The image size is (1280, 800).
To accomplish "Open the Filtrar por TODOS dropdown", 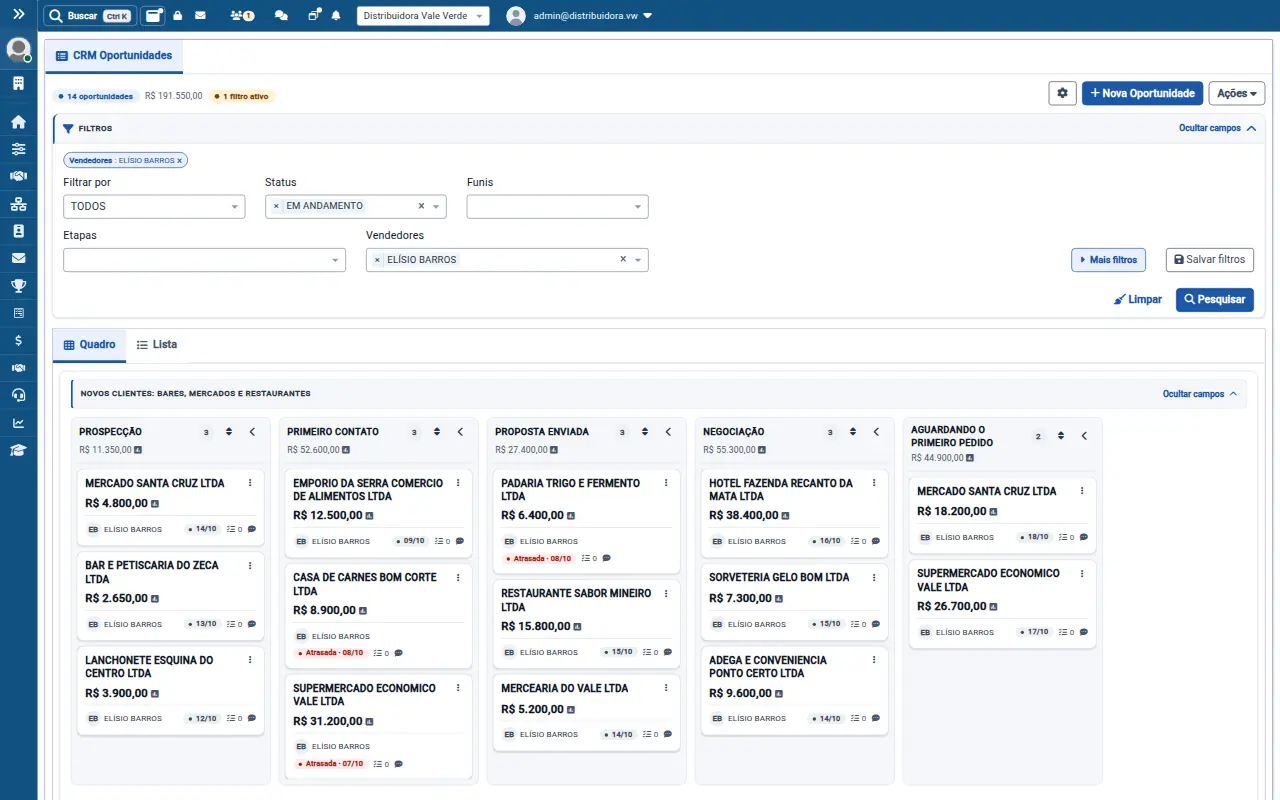I will pos(154,206).
